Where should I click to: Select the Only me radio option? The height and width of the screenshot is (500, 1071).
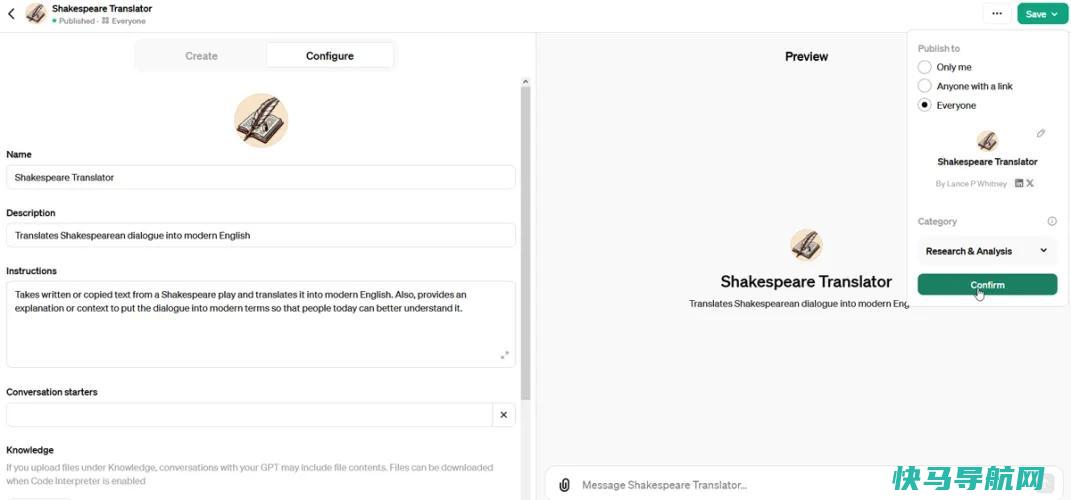pos(924,67)
